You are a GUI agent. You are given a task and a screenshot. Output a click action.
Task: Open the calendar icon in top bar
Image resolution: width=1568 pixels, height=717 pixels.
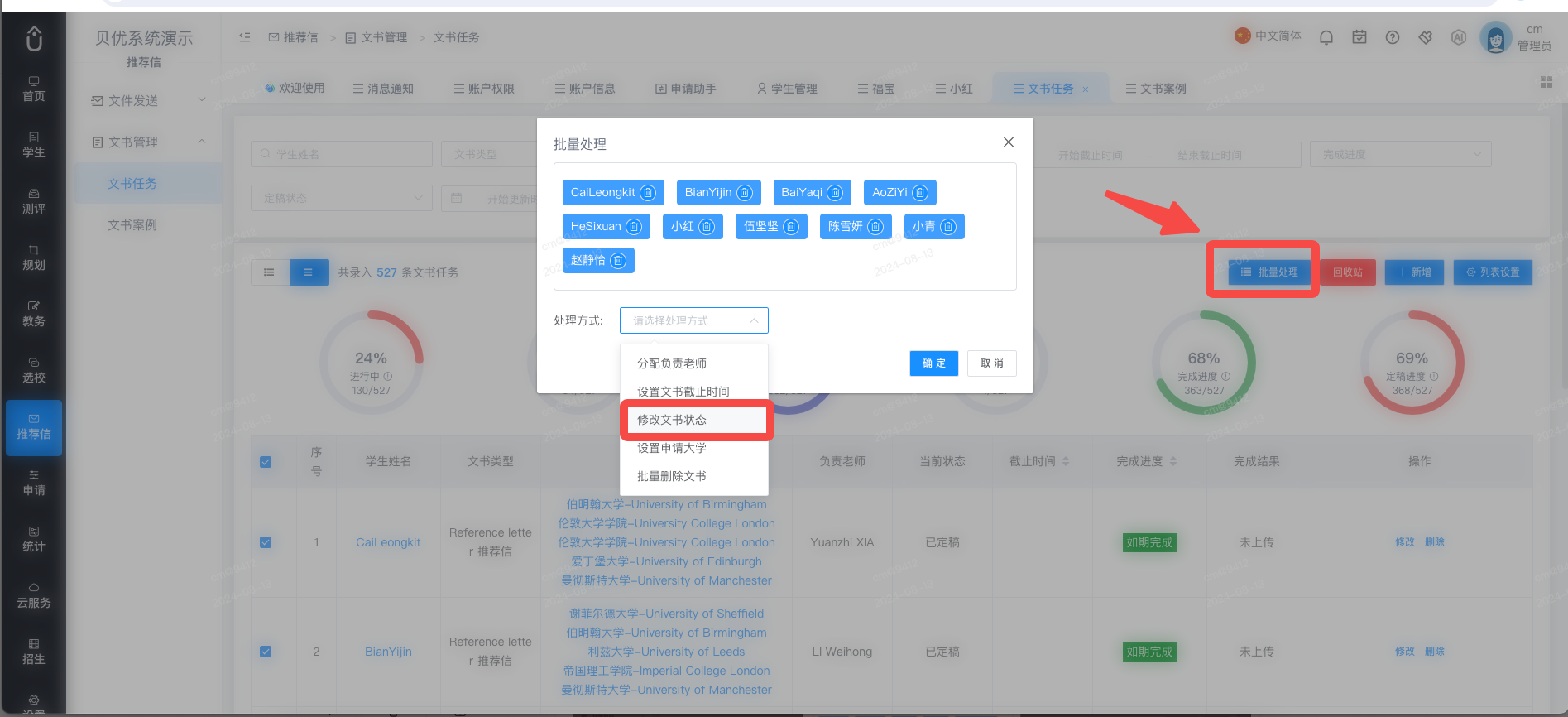click(x=1359, y=37)
